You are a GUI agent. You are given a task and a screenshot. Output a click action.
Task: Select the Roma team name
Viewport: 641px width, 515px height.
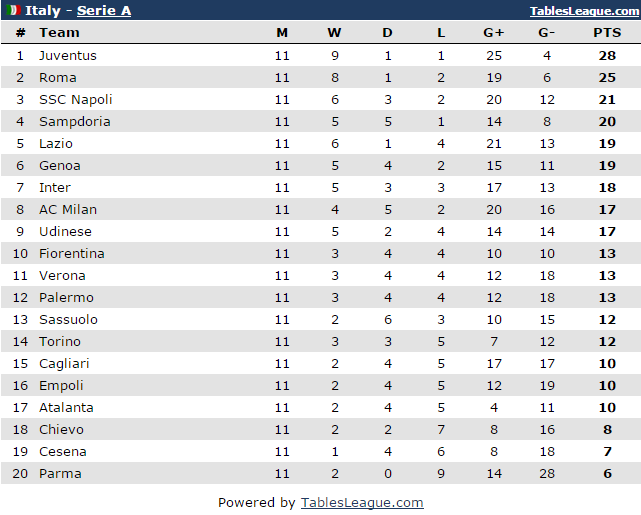click(57, 78)
